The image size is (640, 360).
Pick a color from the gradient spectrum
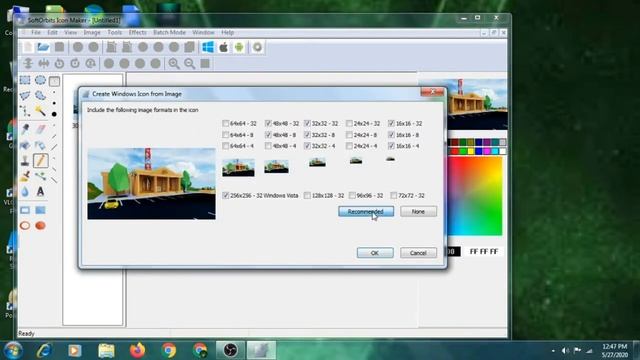(x=475, y=196)
